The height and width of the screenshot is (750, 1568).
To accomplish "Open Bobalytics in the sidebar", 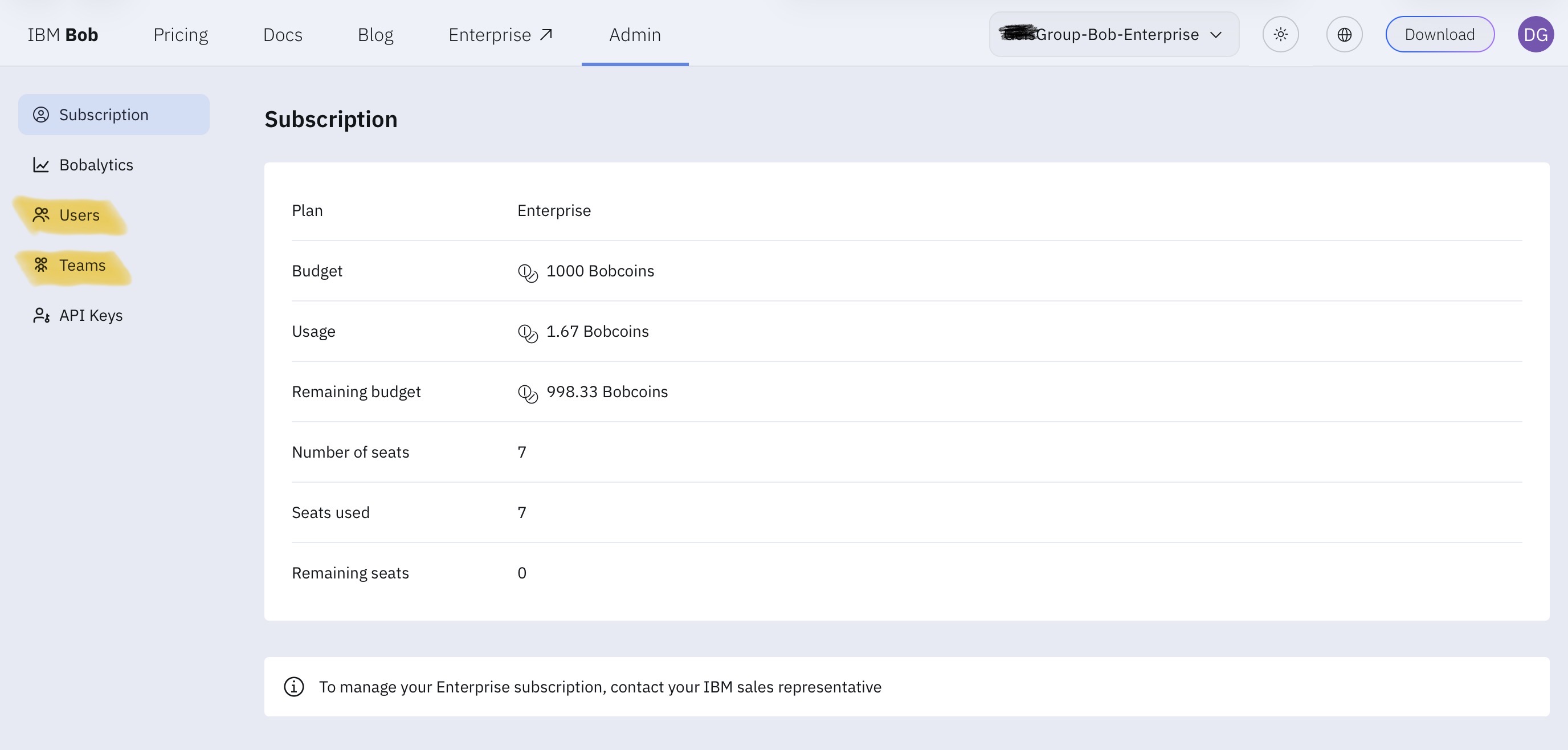I will [114, 165].
